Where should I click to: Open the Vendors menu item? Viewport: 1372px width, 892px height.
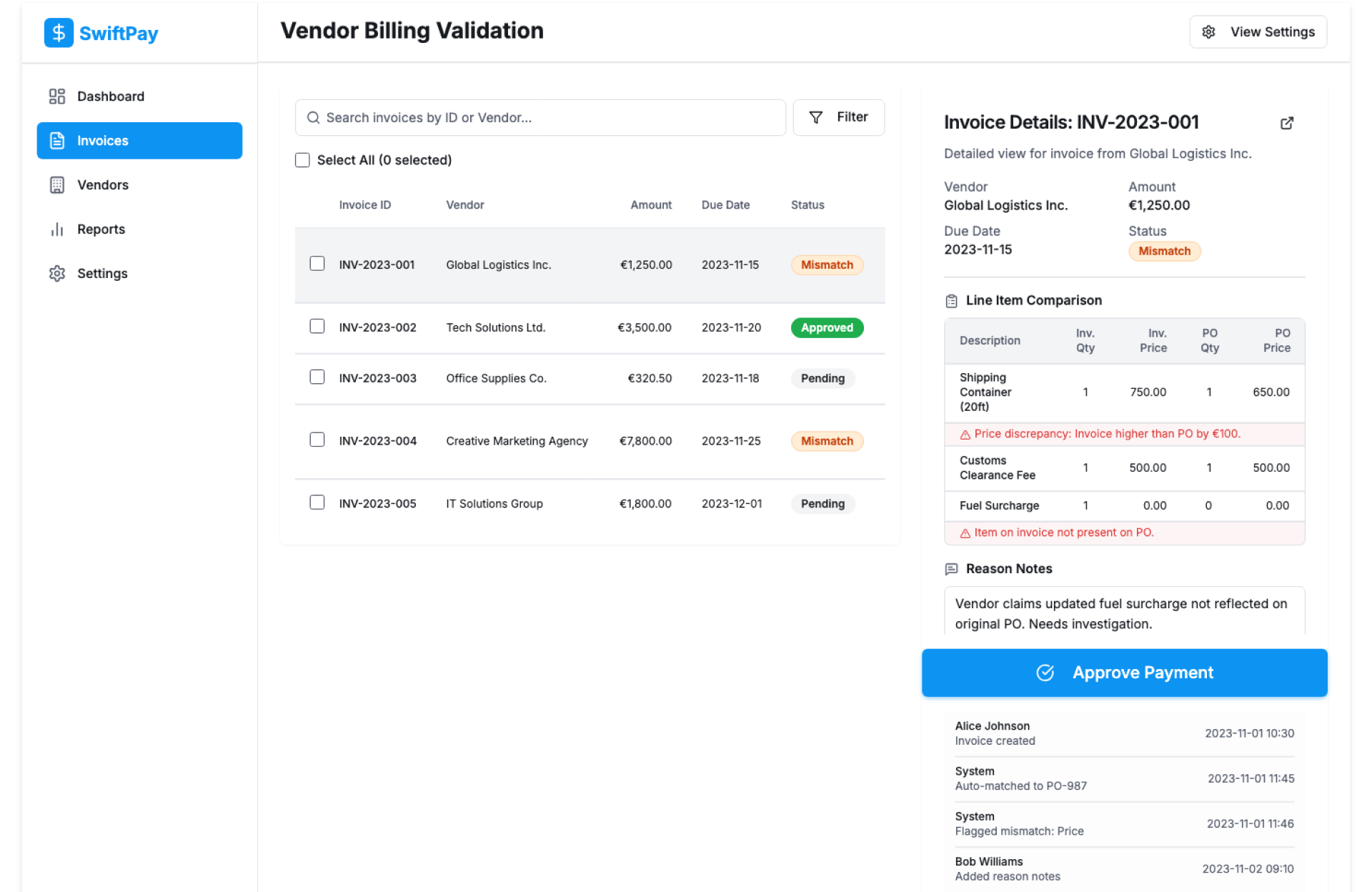coord(103,185)
